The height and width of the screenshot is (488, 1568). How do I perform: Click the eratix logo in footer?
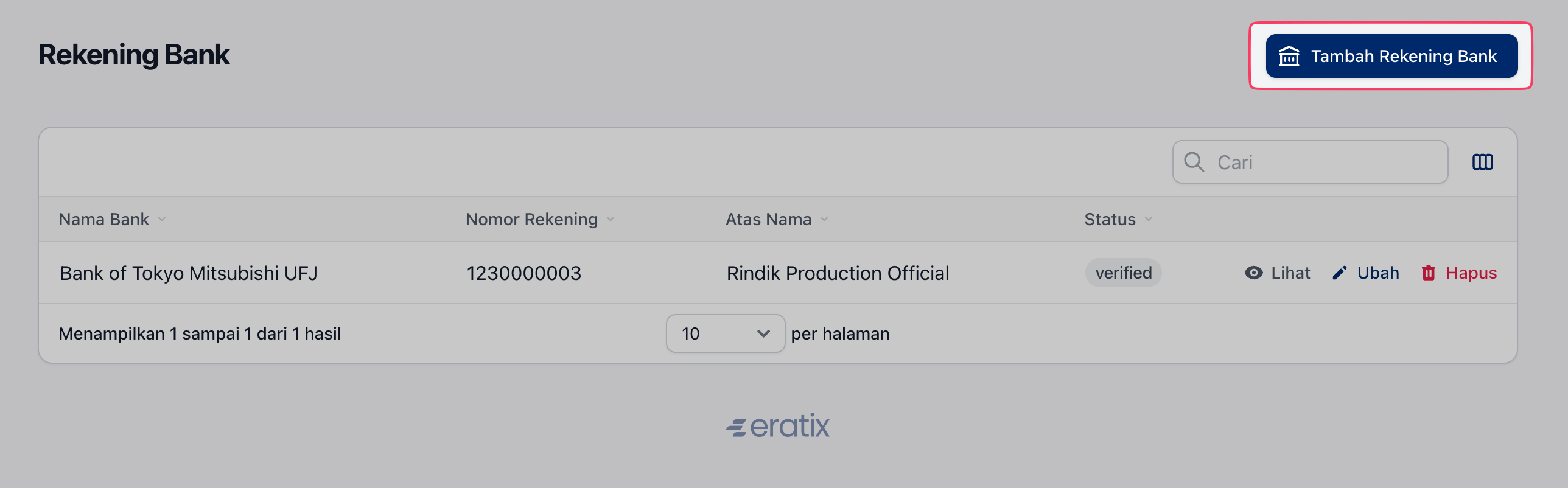point(777,425)
